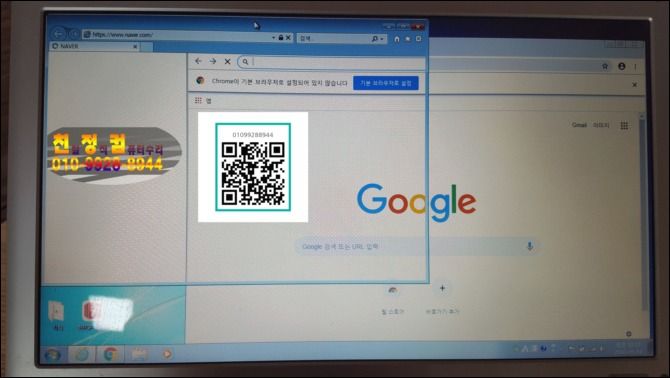Open Internet Explorer search magnifier dropdown

[x=377, y=39]
